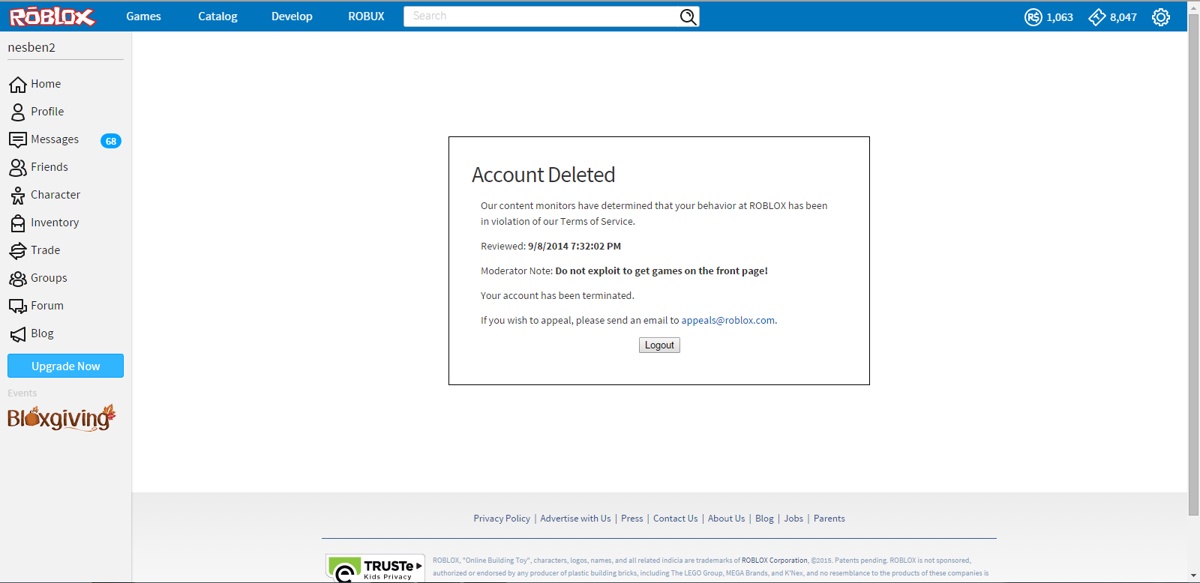Click the Upgrade Now button
Viewport: 1200px width, 583px height.
(x=66, y=366)
